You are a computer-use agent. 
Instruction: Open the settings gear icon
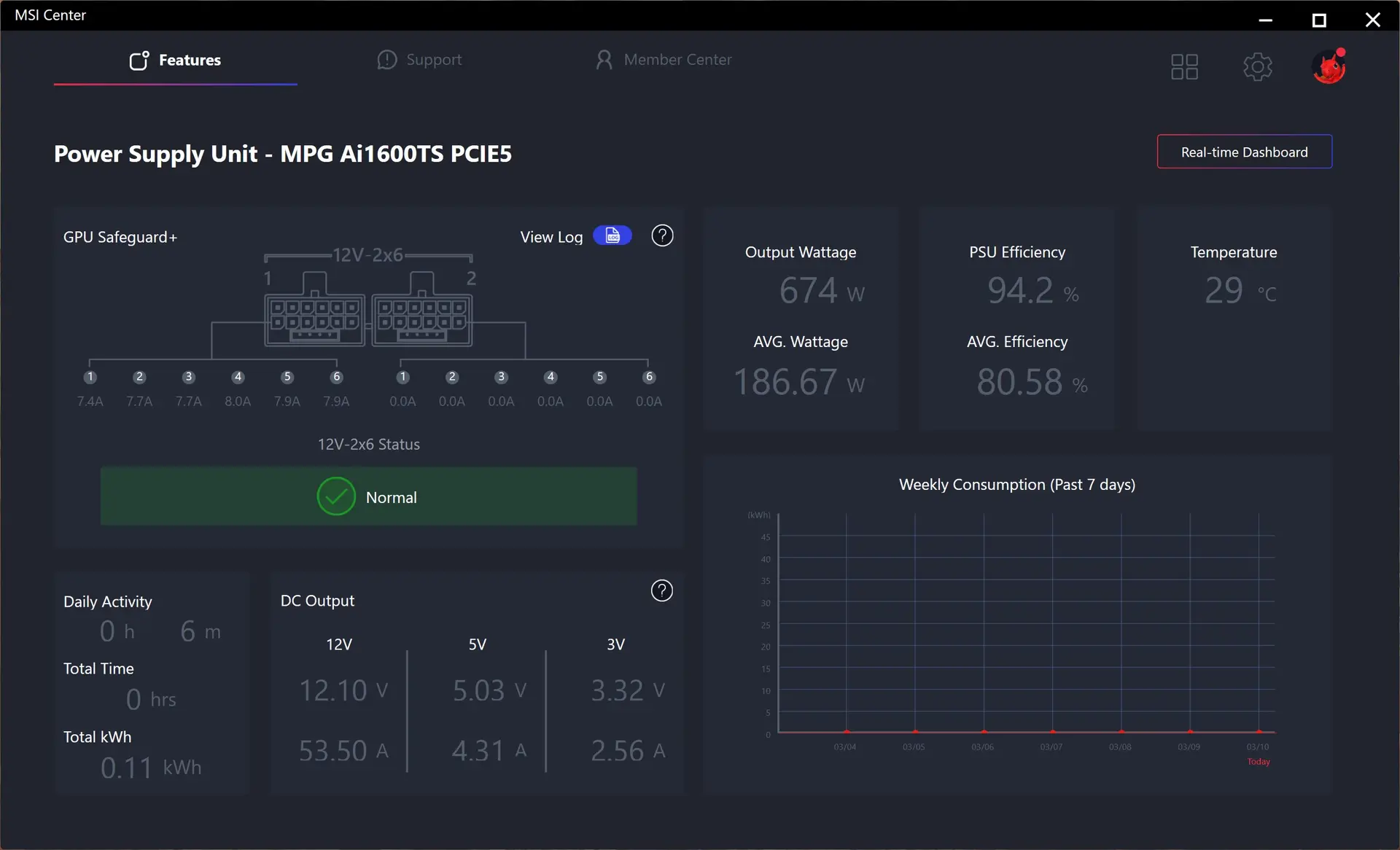(x=1257, y=67)
